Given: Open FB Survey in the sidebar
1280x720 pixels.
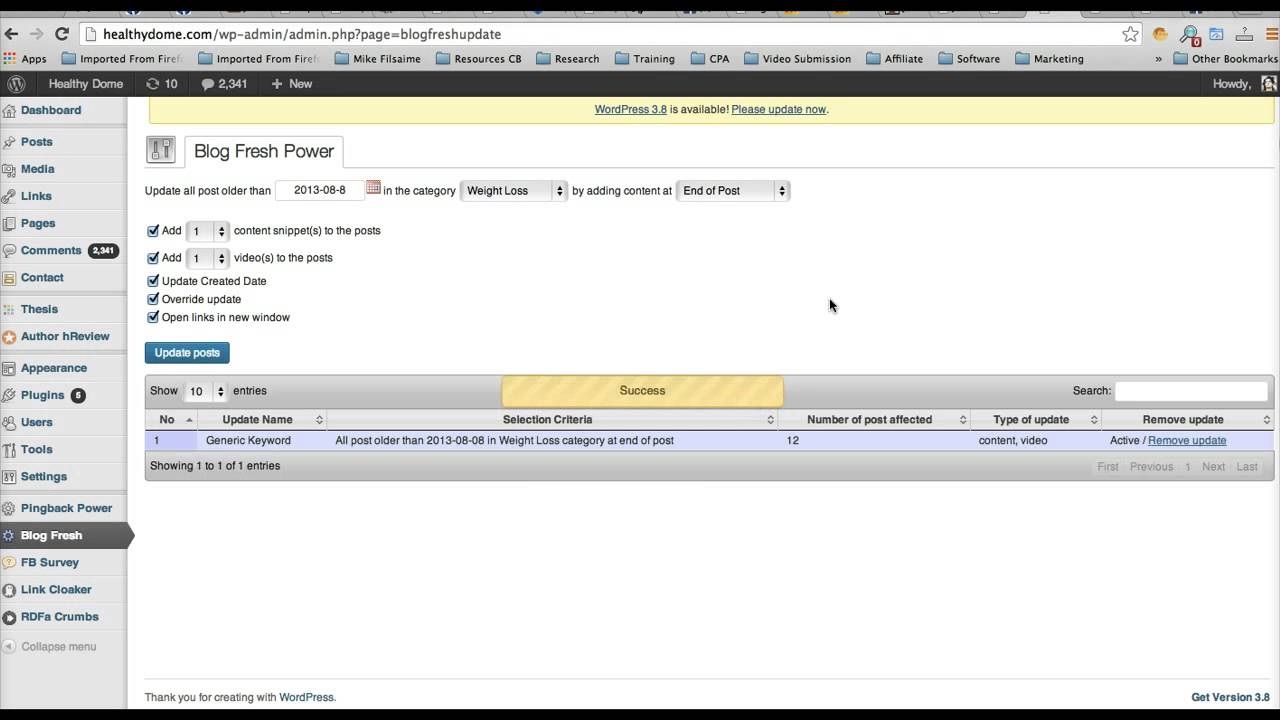Looking at the screenshot, I should tap(50, 562).
